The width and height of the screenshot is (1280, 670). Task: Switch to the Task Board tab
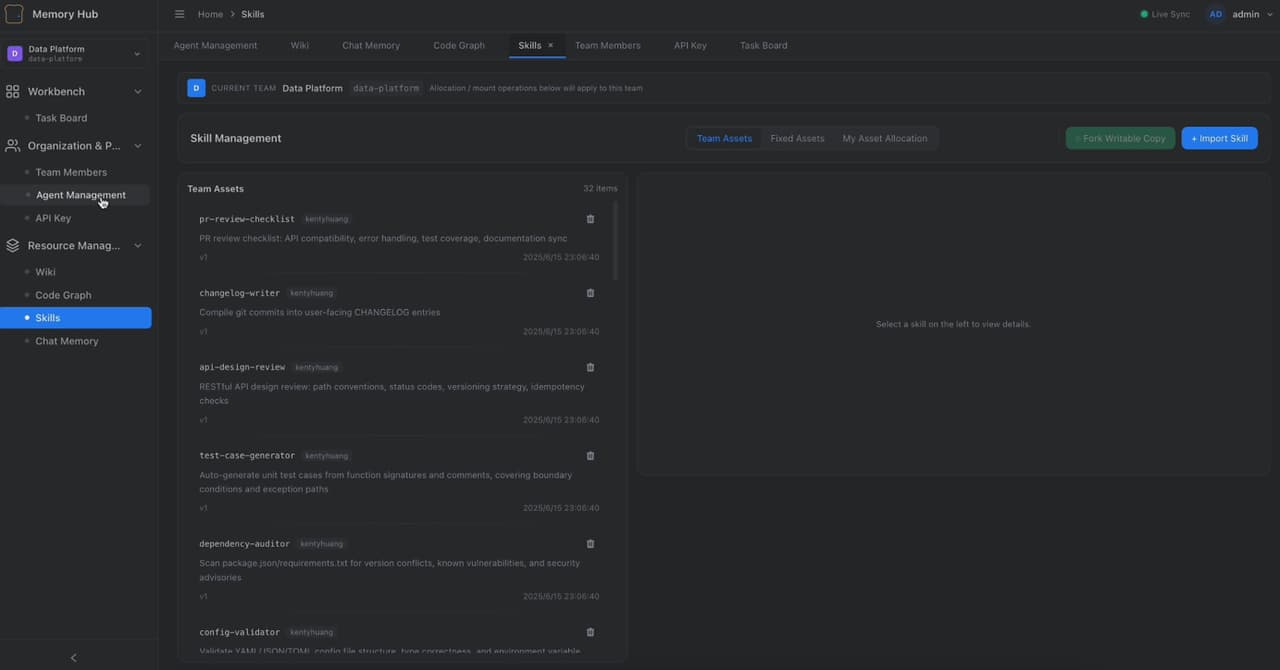point(763,45)
